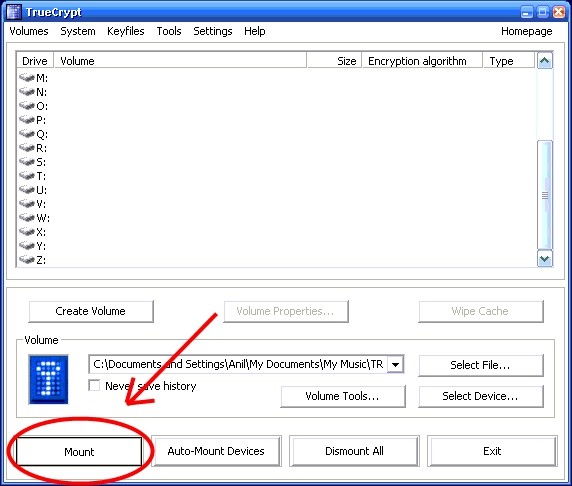Select the T: drive icon
Image resolution: width=572 pixels, height=486 pixels.
tap(27, 176)
